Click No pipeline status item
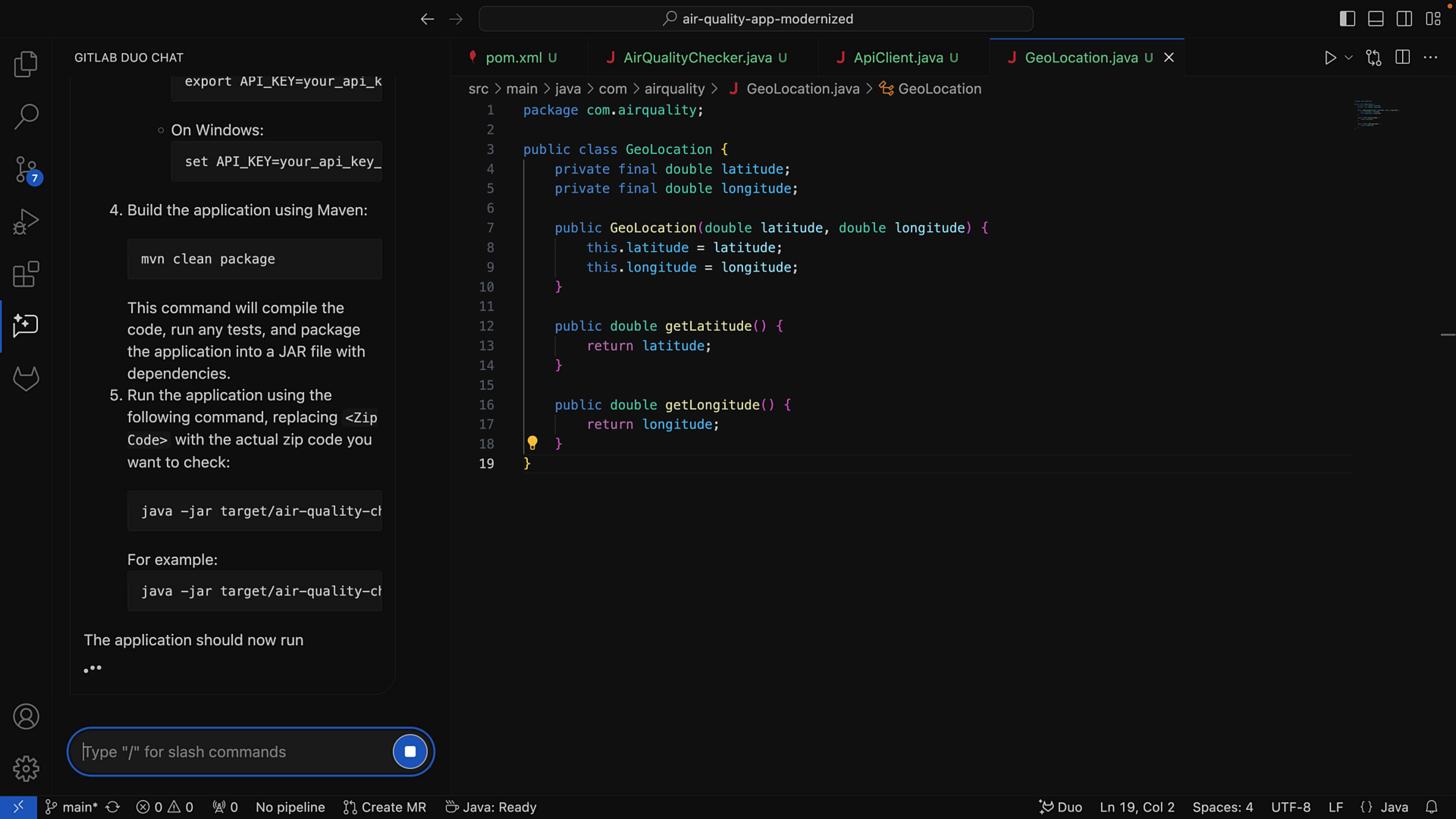Screen dimensions: 1456x819 [x=290, y=807]
